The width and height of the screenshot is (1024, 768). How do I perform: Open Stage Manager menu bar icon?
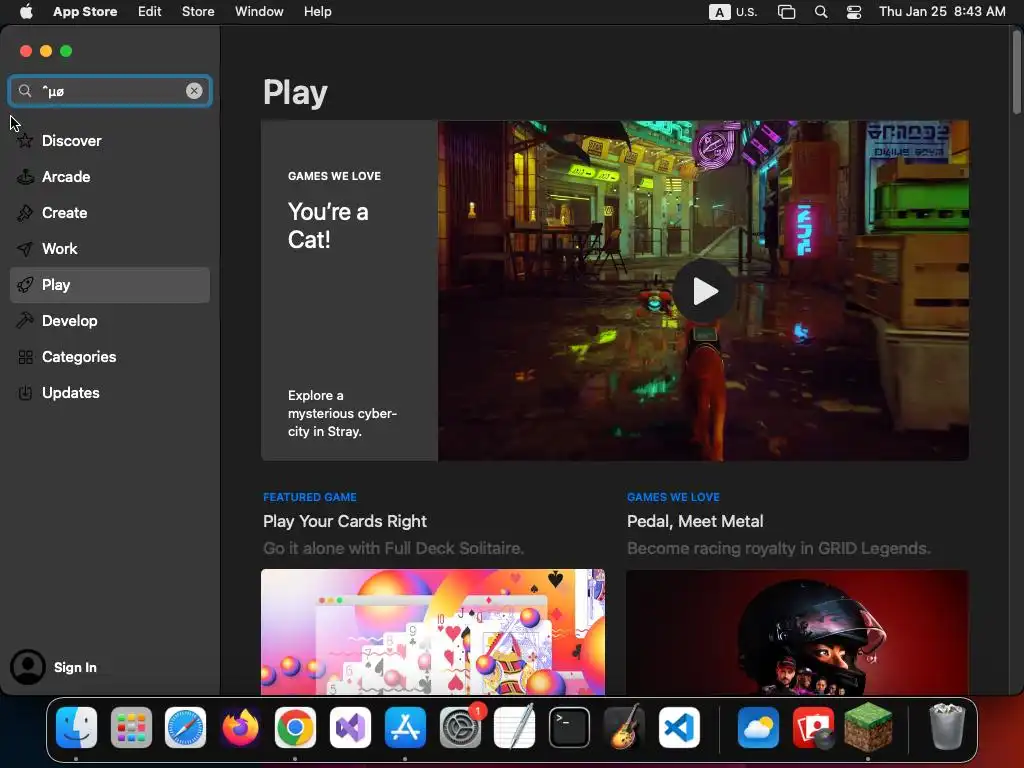point(786,12)
